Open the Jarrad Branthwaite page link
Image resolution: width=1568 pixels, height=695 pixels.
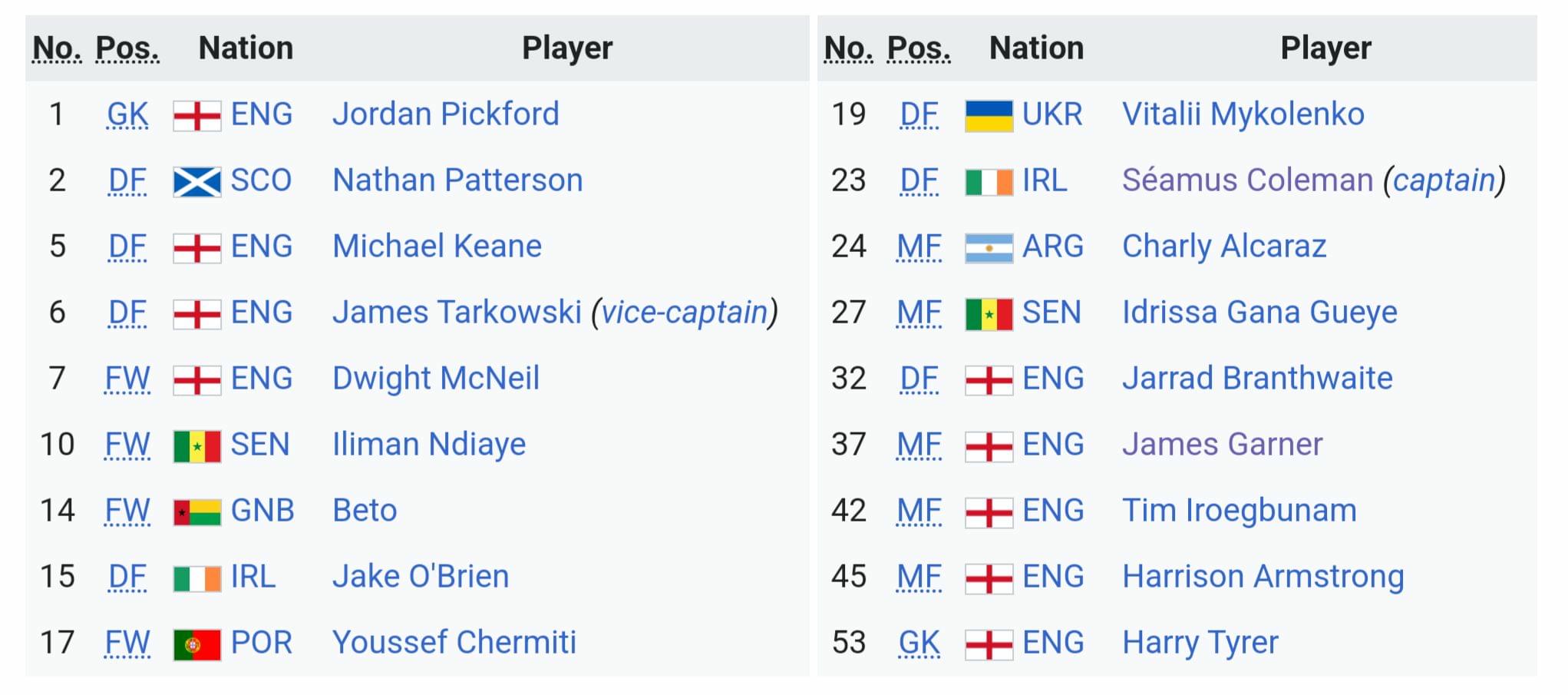[x=1257, y=379]
